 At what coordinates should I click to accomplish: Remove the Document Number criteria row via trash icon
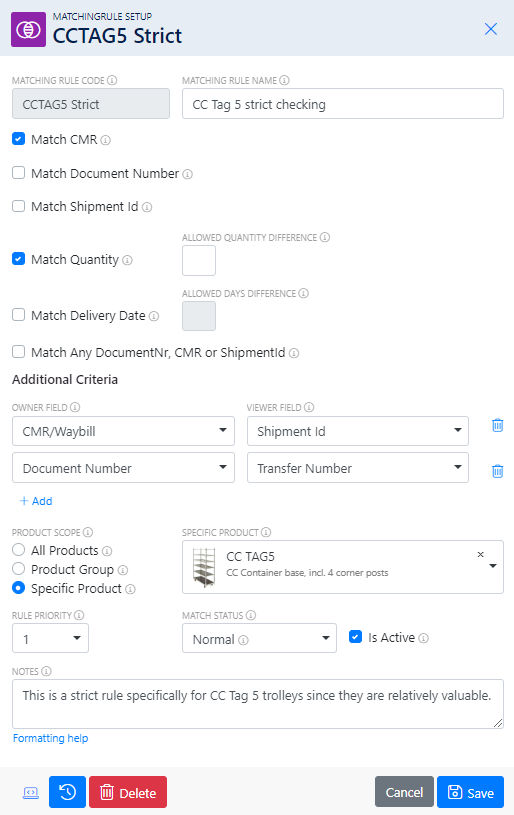click(x=497, y=471)
